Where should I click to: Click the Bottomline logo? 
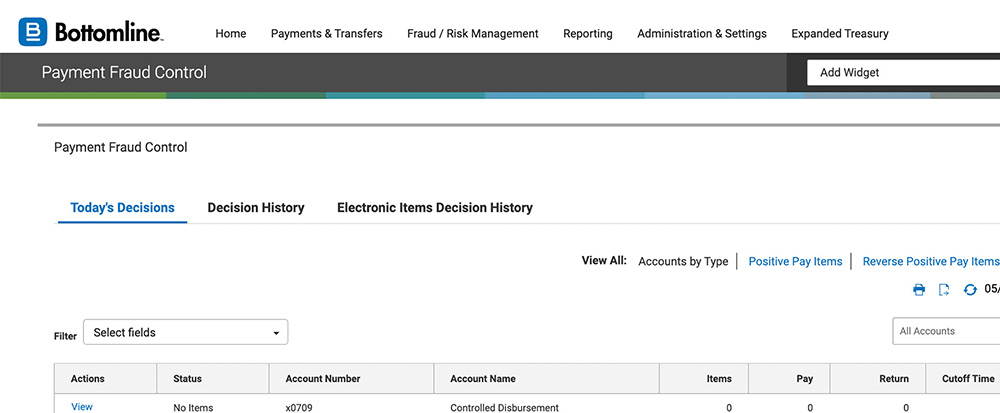click(90, 32)
